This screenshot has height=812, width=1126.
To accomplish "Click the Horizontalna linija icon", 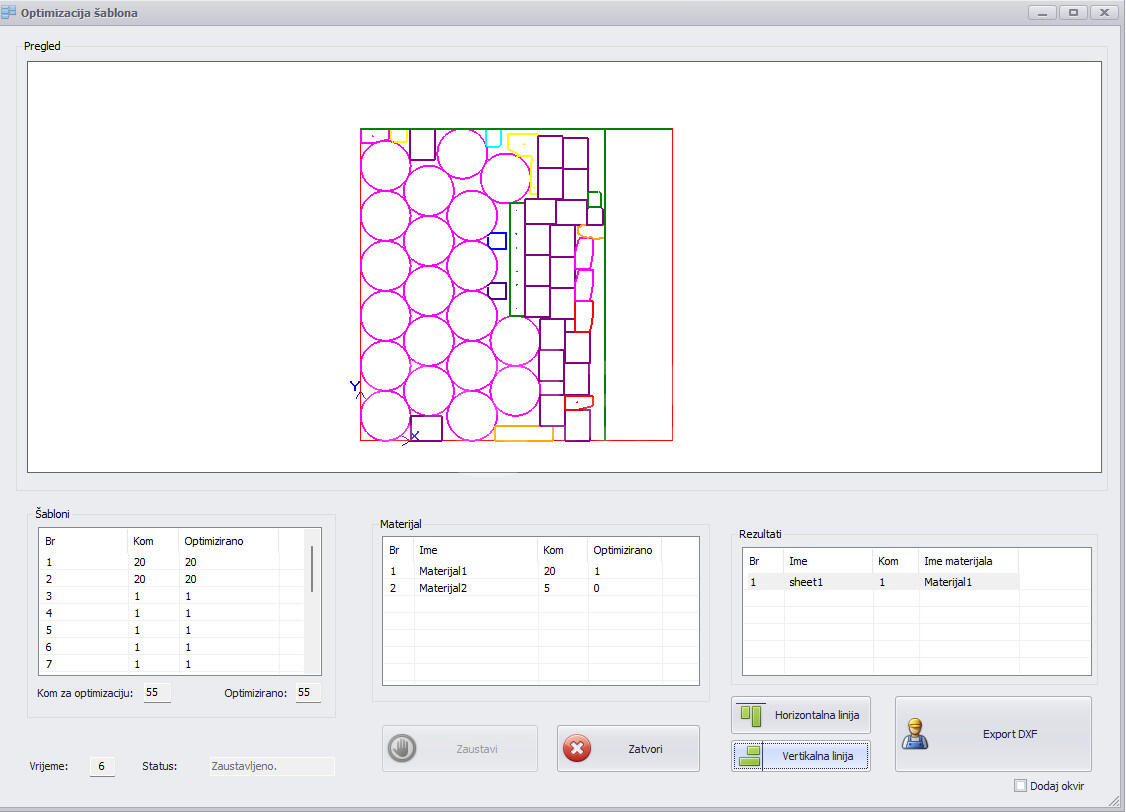I will tap(751, 715).
